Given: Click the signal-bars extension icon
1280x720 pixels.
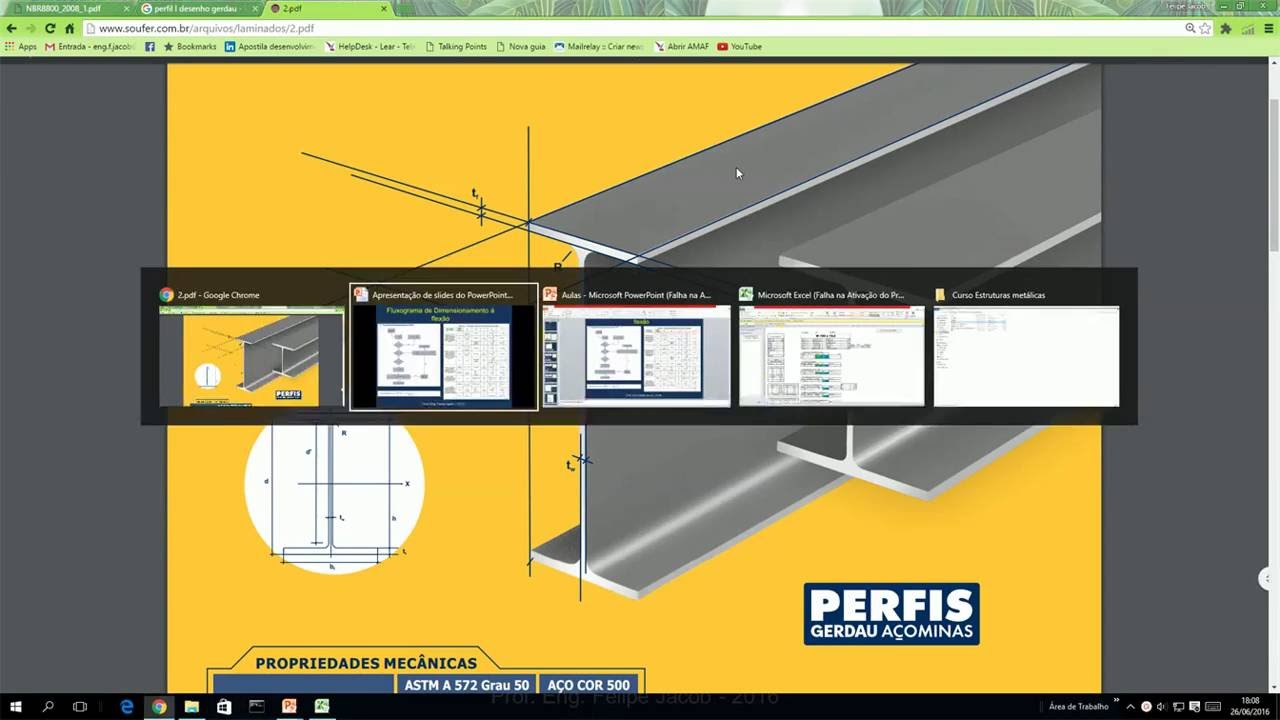Looking at the screenshot, I should tap(1246, 28).
